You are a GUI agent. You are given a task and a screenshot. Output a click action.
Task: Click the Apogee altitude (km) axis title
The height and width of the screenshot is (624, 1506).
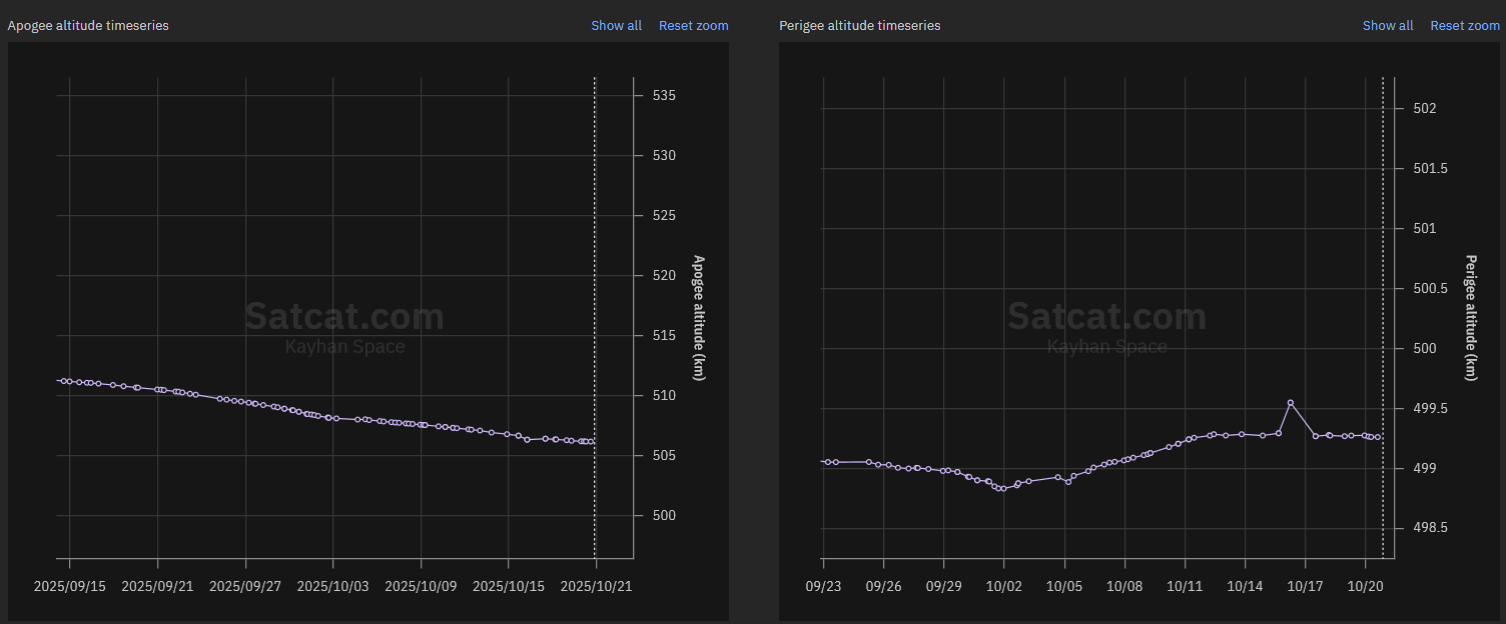click(x=699, y=318)
